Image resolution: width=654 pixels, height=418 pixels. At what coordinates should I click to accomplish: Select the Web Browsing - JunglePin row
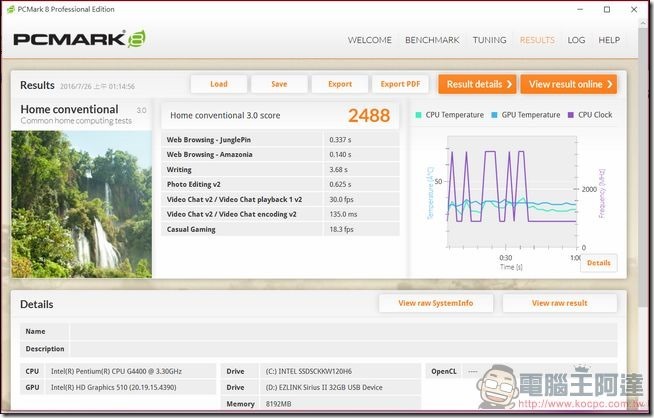280,139
